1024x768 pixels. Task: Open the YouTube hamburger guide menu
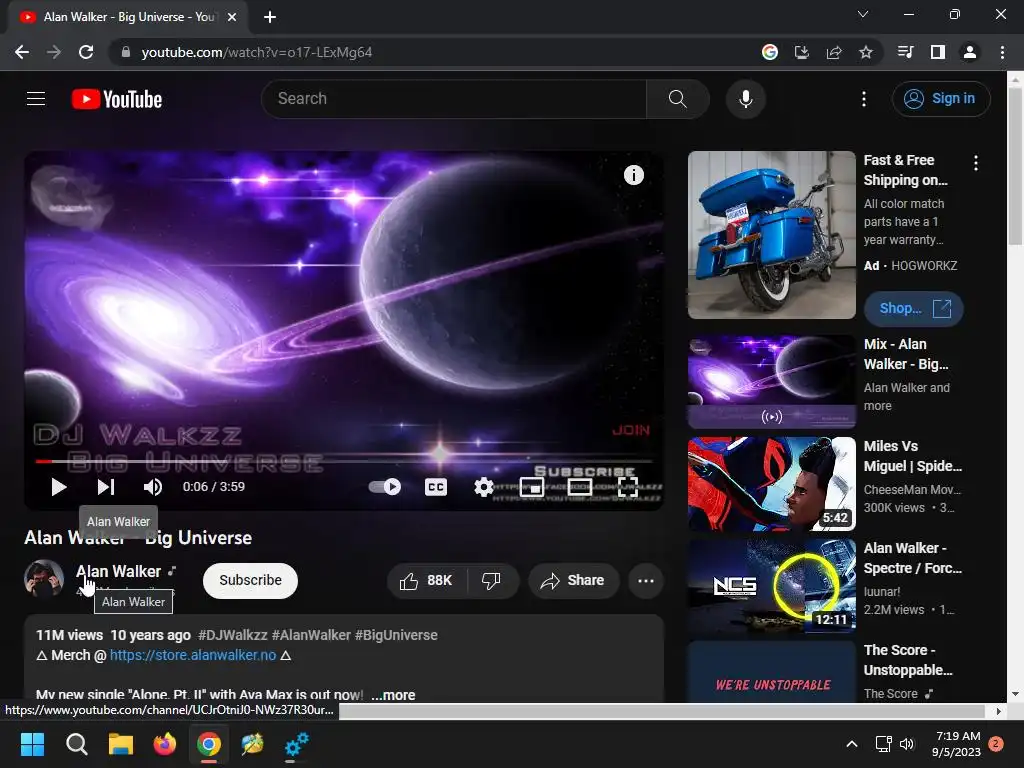pos(36,99)
